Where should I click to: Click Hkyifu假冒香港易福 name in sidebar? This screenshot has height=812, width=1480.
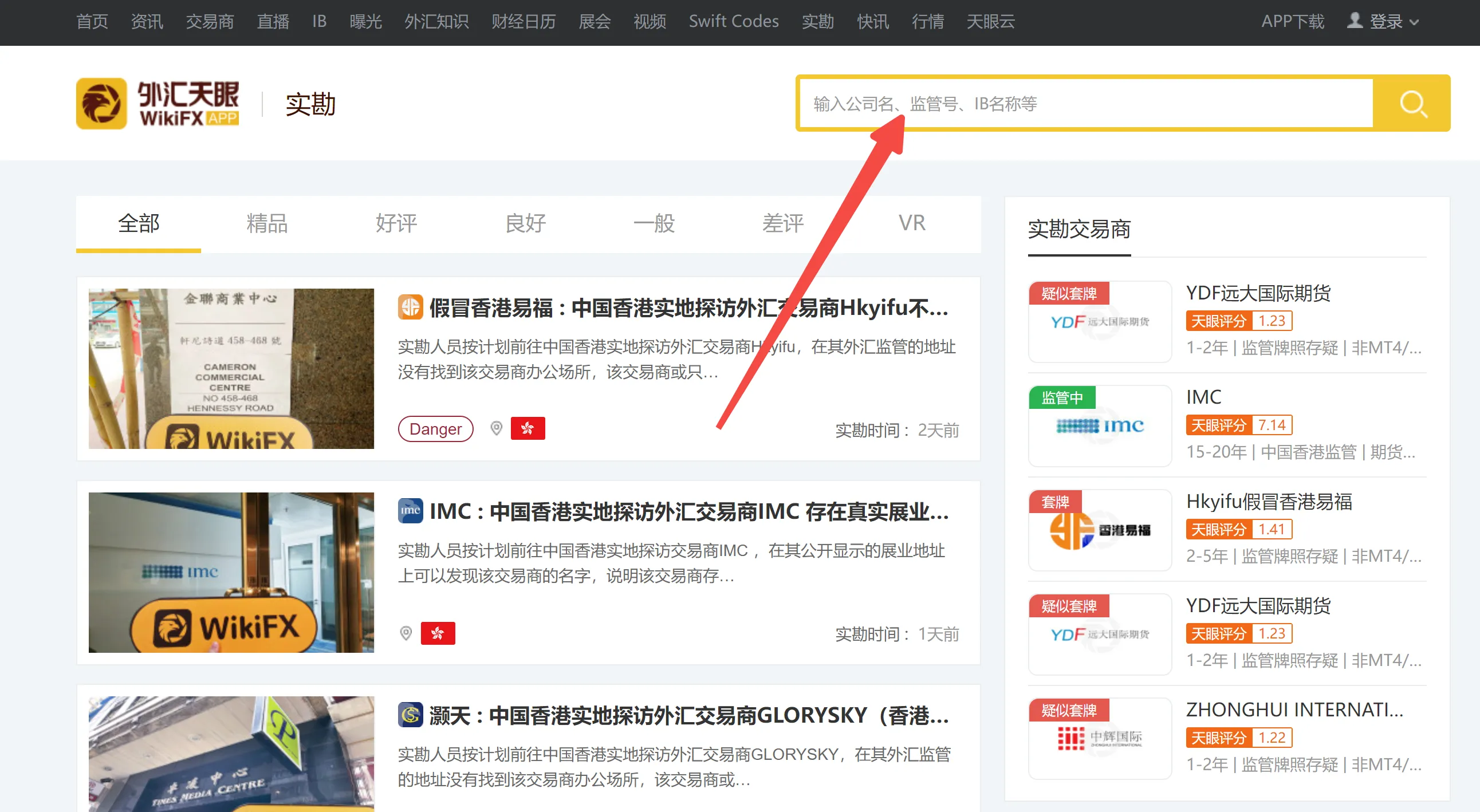tap(1269, 501)
